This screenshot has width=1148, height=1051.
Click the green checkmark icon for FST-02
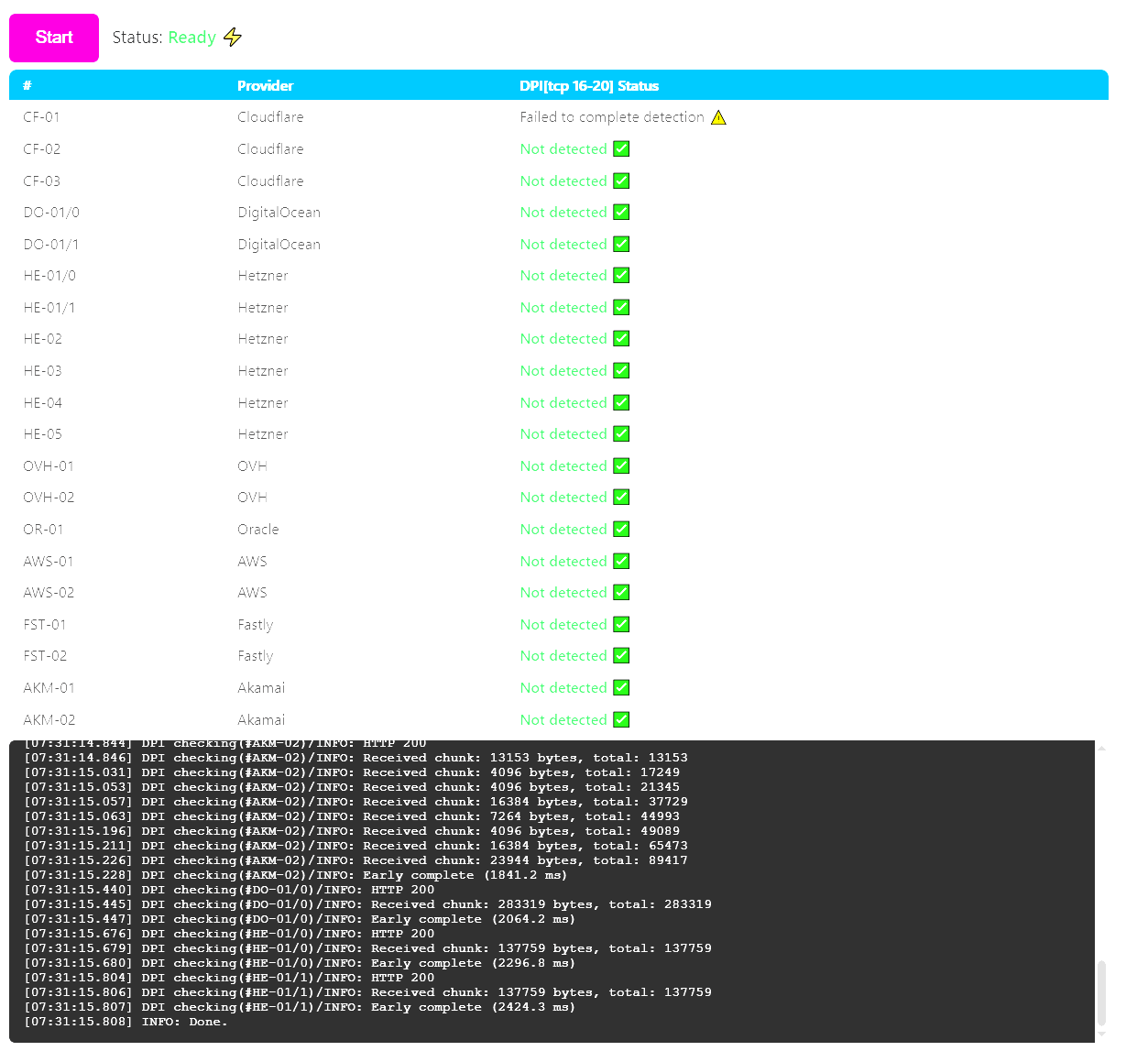[x=621, y=655]
